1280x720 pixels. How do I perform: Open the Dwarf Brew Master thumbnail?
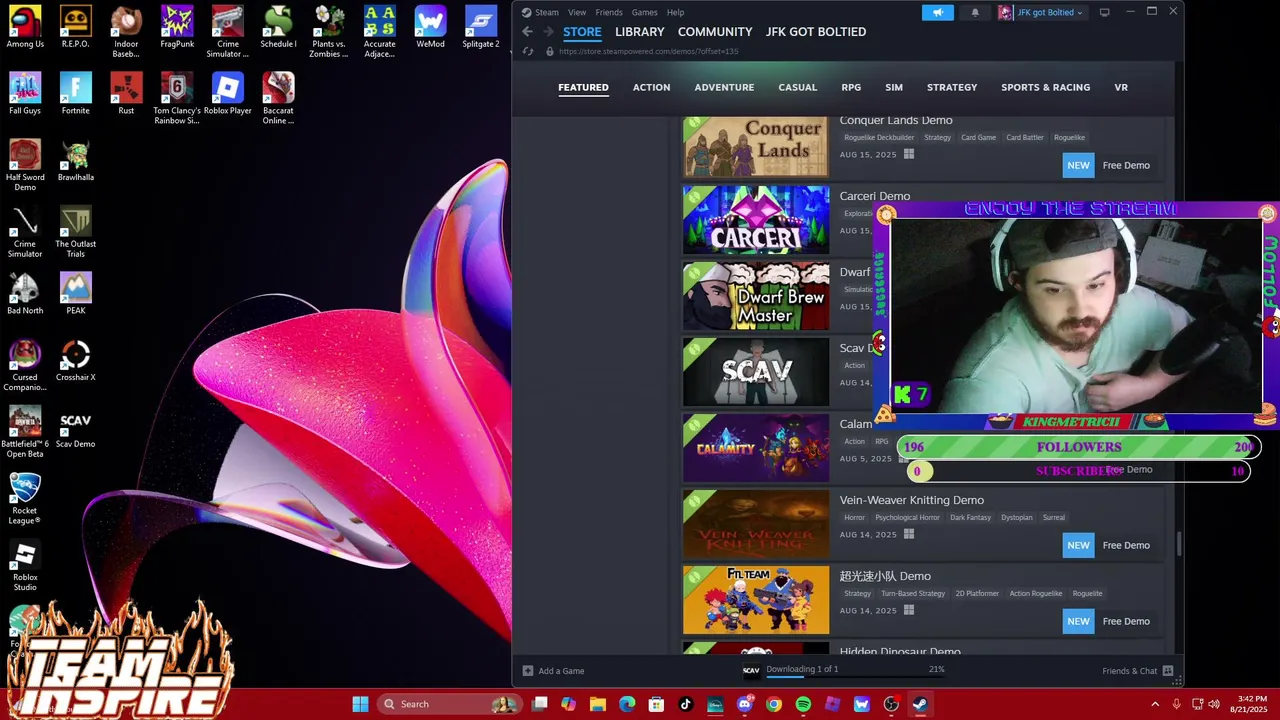pyautogui.click(x=756, y=296)
